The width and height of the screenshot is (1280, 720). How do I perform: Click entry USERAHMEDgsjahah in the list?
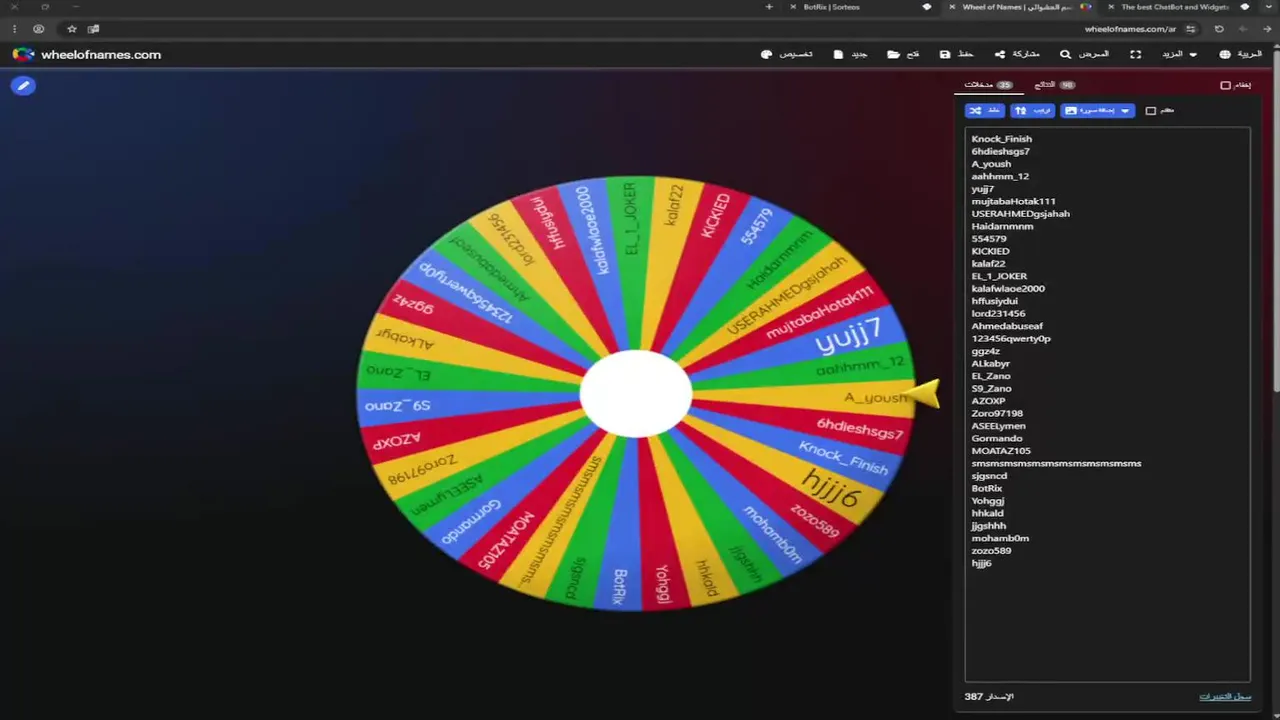1020,214
